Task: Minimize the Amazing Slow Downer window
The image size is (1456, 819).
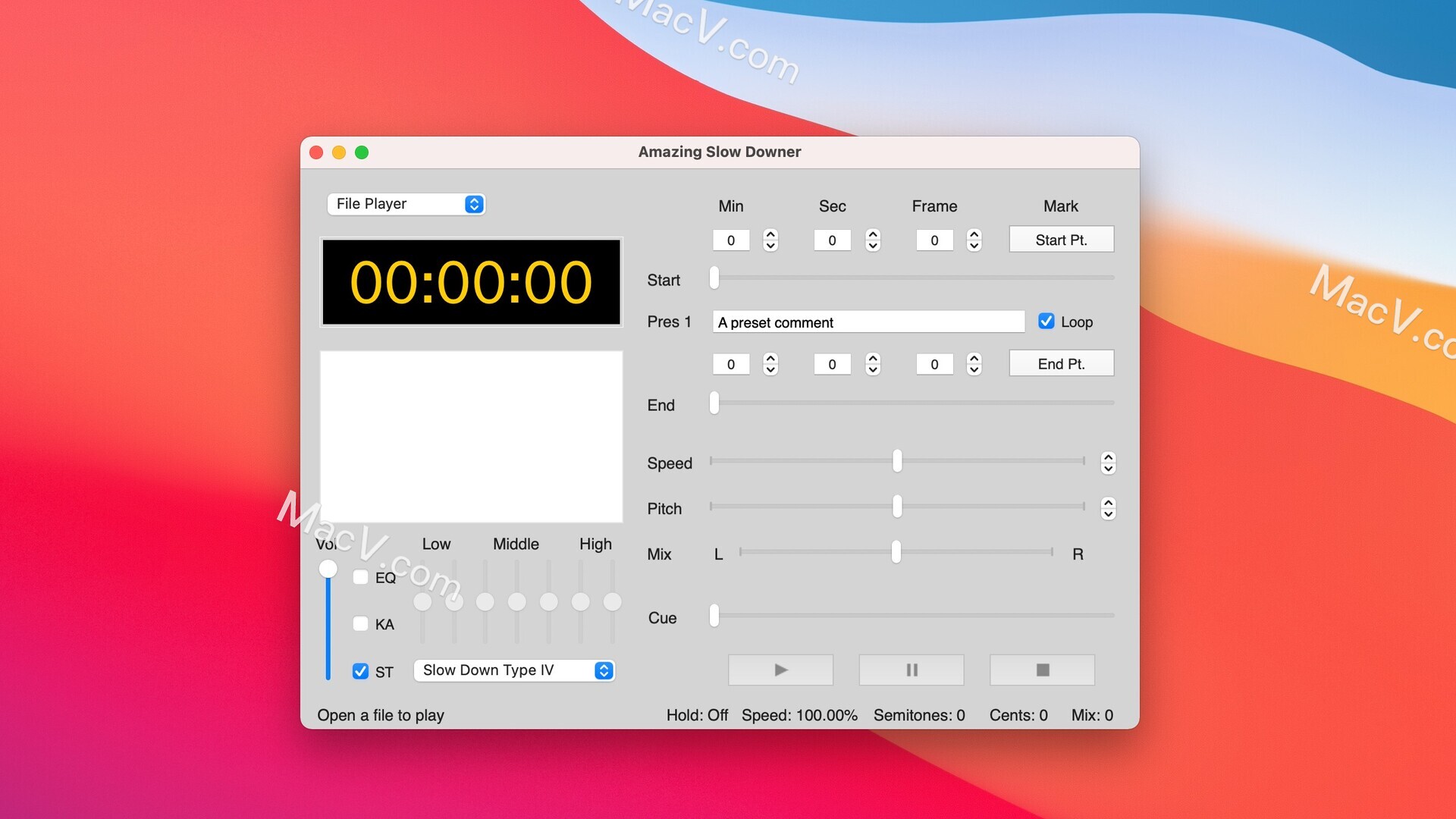Action: (x=339, y=152)
